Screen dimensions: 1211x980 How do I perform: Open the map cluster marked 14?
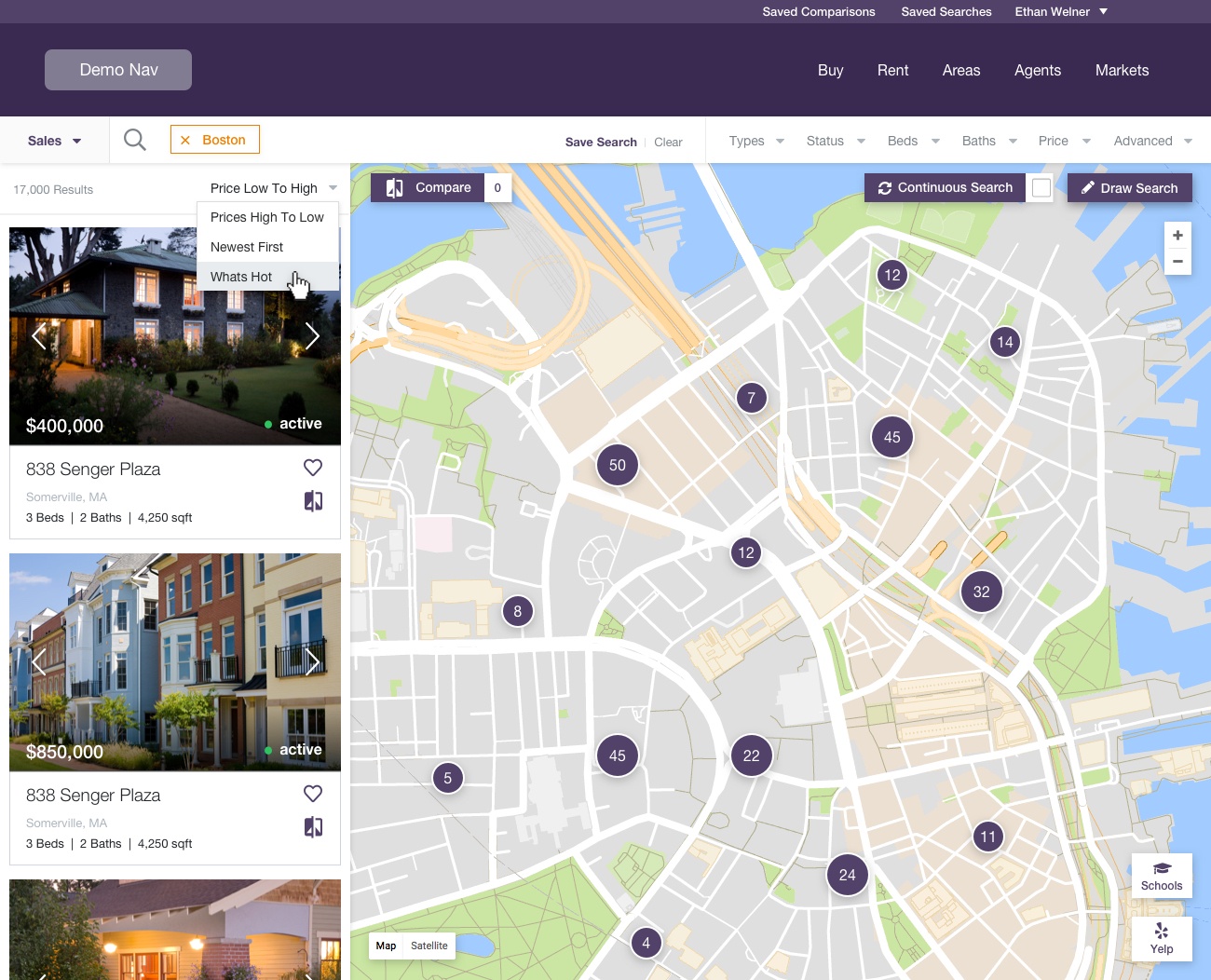point(1005,342)
